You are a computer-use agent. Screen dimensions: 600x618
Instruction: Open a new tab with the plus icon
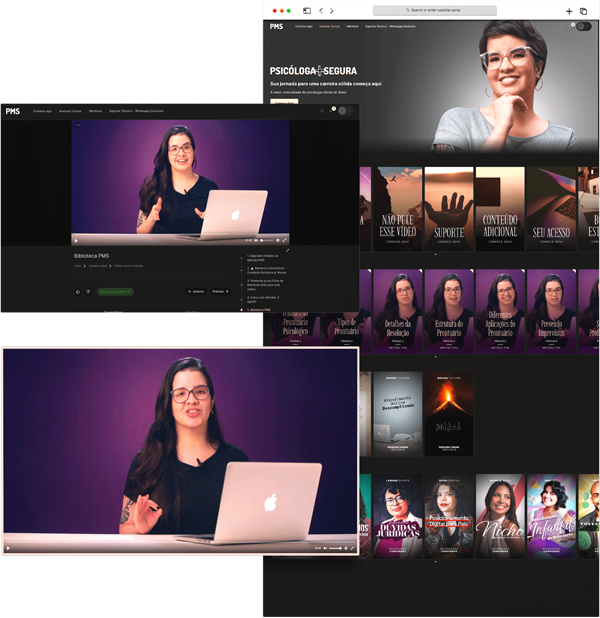coord(569,11)
